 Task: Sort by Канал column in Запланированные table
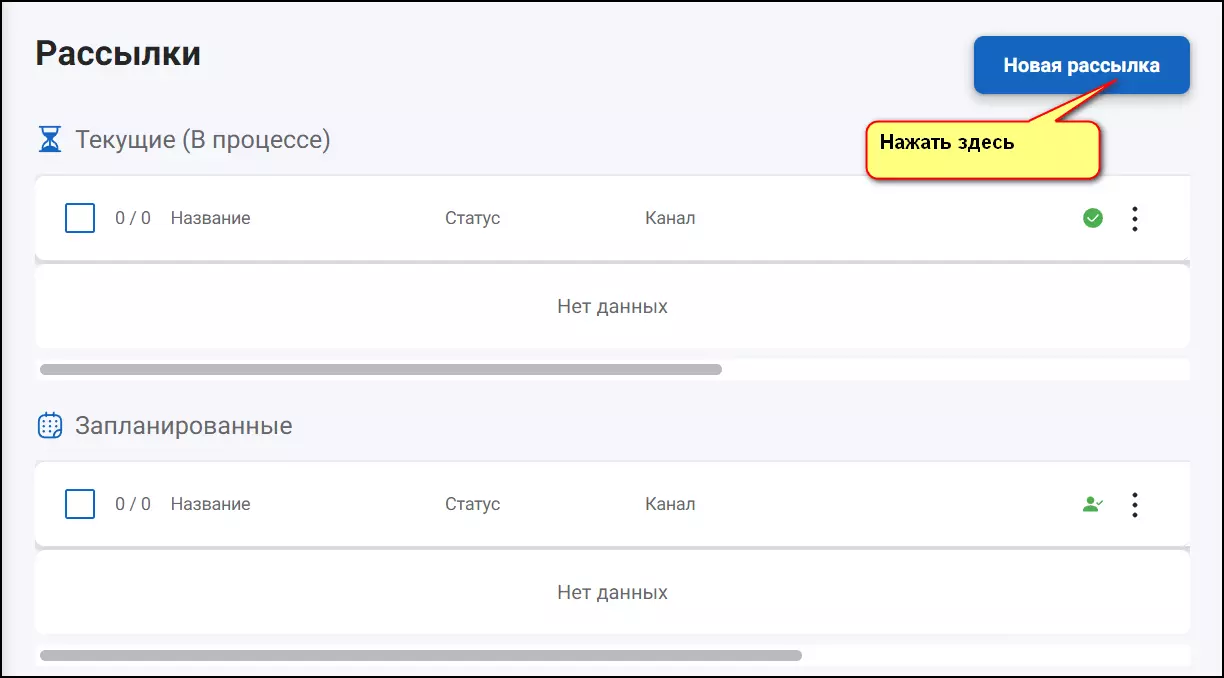(670, 504)
